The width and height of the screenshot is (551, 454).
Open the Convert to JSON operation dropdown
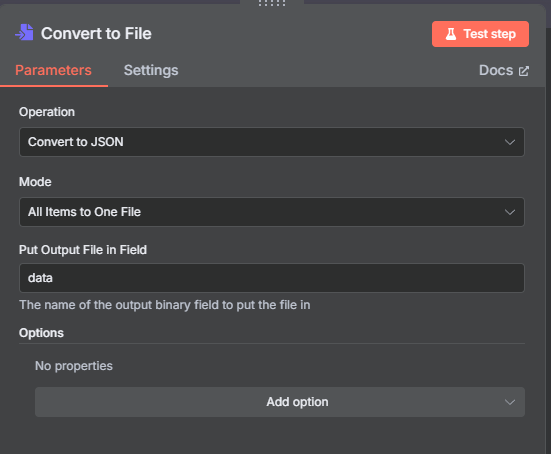[x=272, y=142]
